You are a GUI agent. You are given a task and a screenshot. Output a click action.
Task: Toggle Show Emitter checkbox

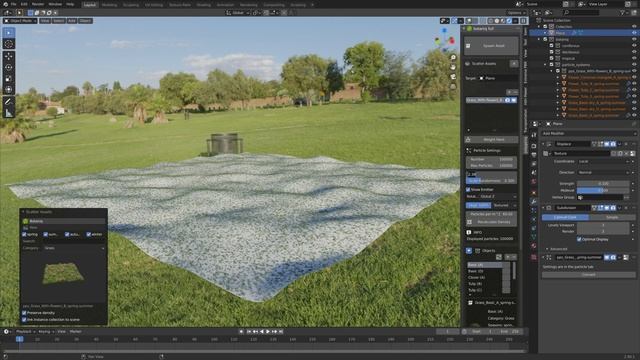[x=468, y=190]
